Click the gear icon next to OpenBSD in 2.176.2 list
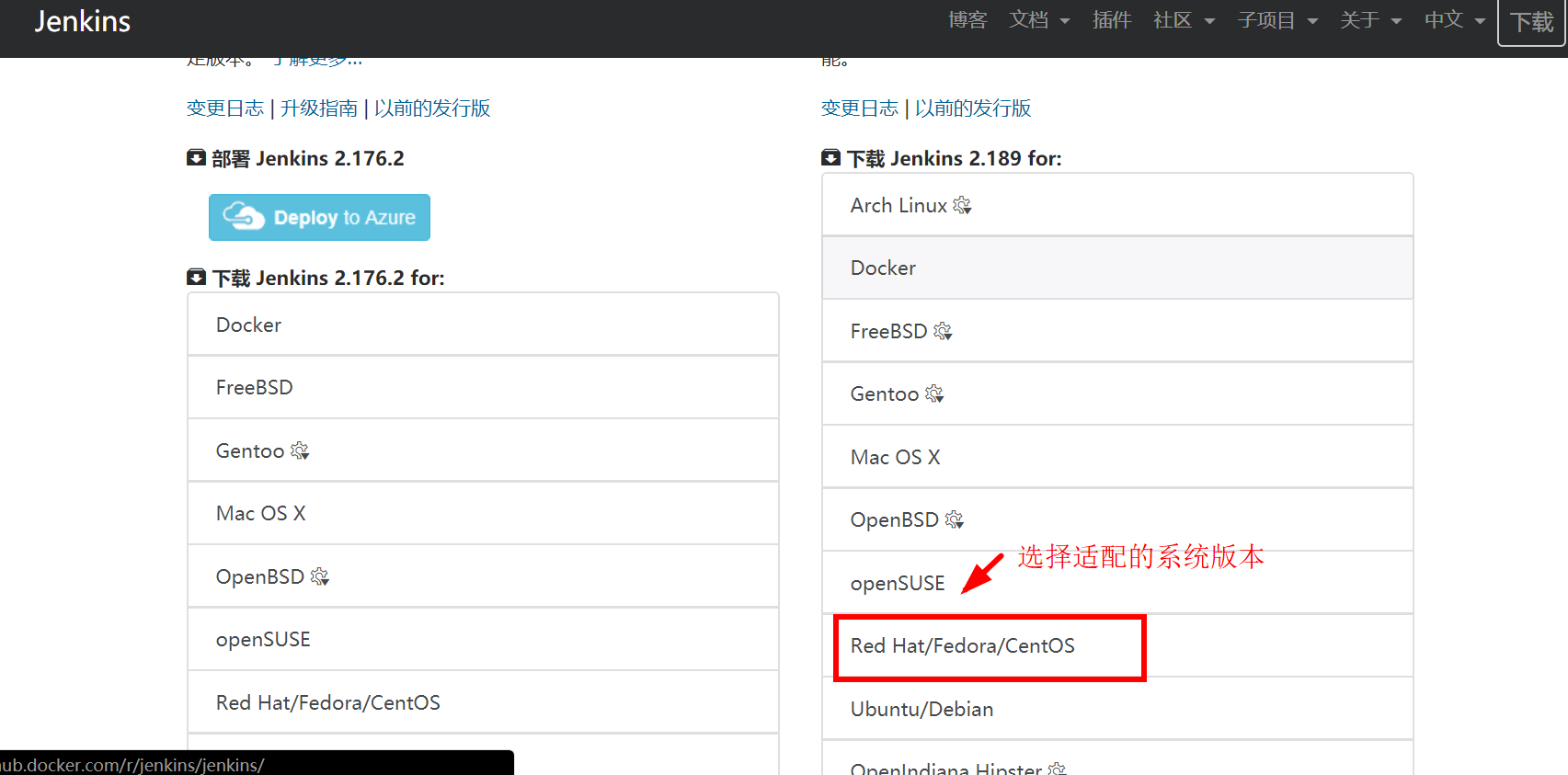The width and height of the screenshot is (1568, 775). [320, 576]
